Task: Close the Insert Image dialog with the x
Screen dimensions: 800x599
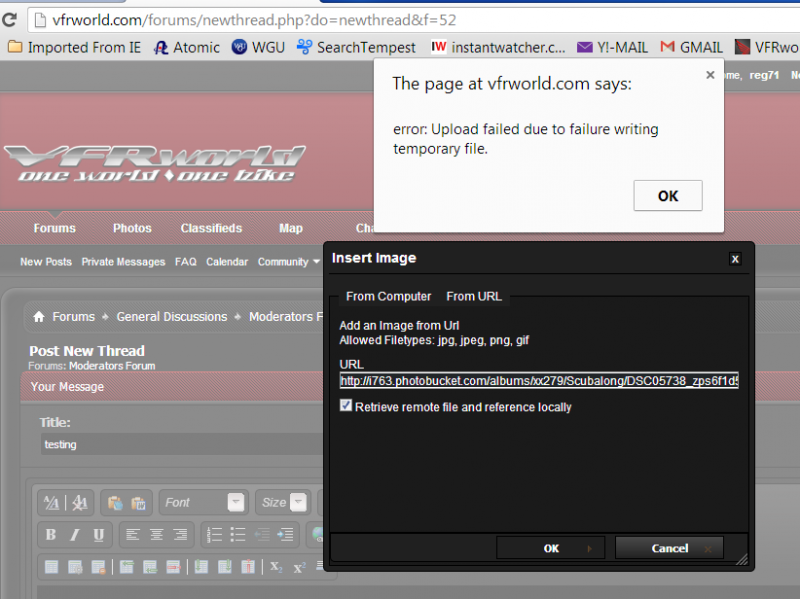Action: click(735, 259)
